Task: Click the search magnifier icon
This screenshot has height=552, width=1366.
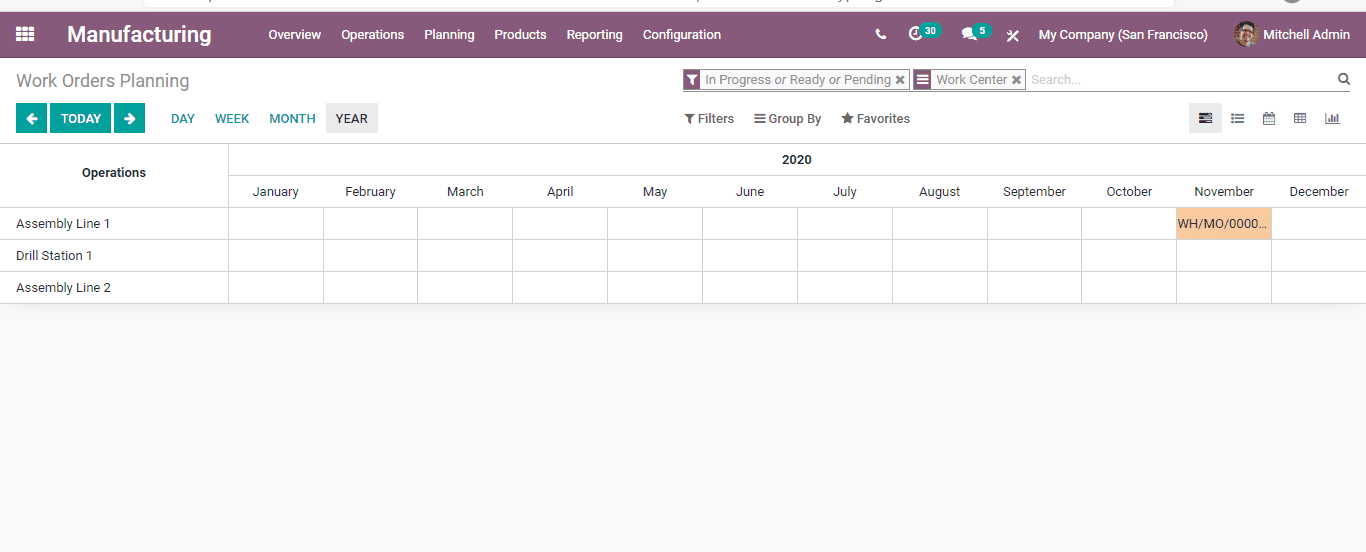Action: pyautogui.click(x=1344, y=79)
